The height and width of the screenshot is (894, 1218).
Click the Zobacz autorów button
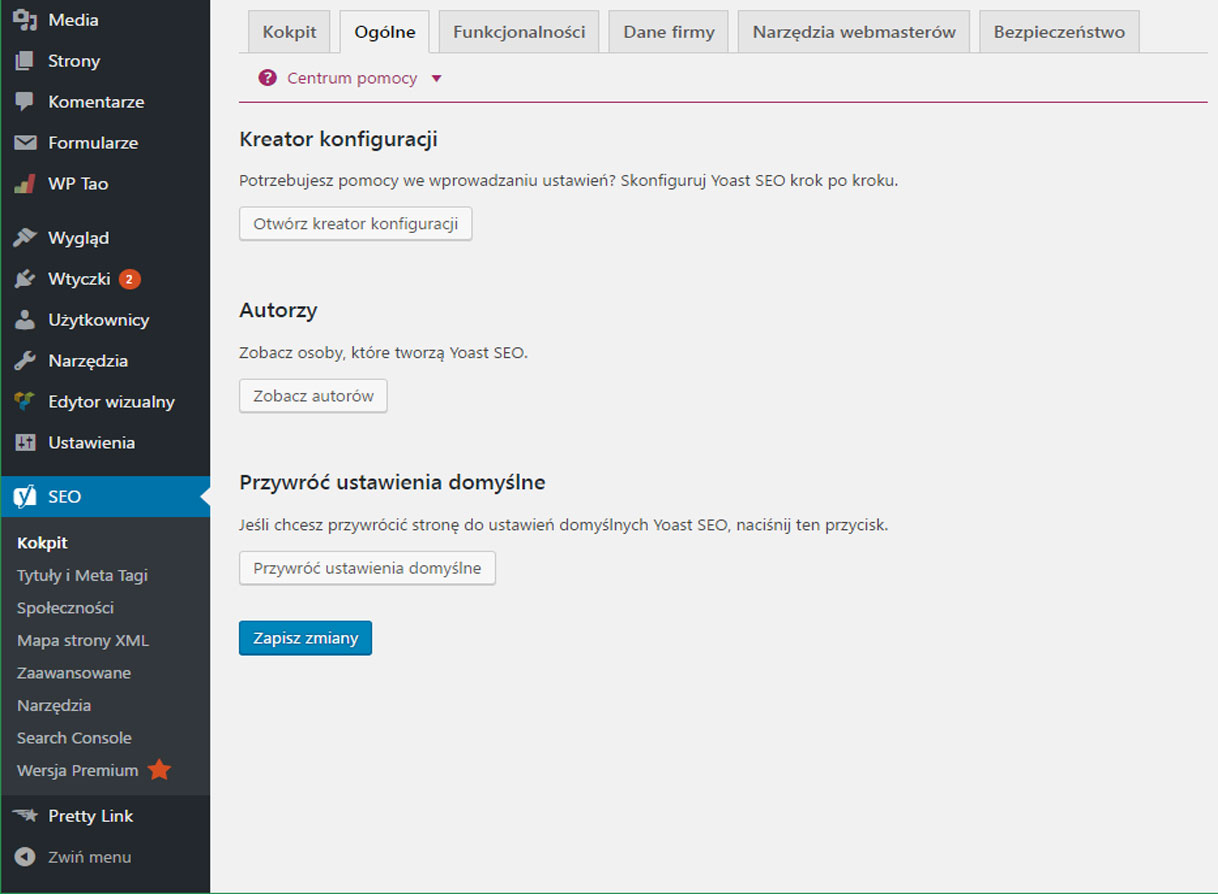point(313,396)
